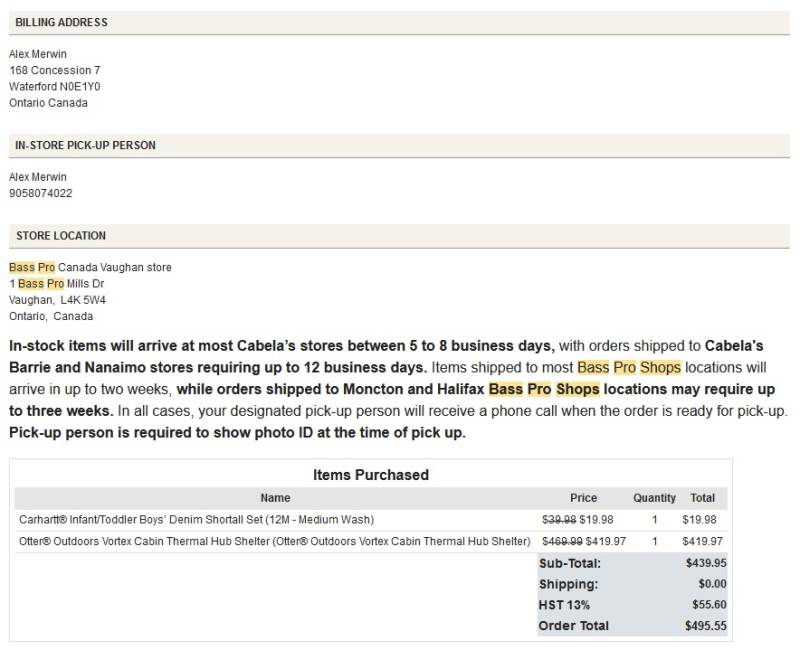Click the $19.98 total in the Carhartt row

[699, 520]
